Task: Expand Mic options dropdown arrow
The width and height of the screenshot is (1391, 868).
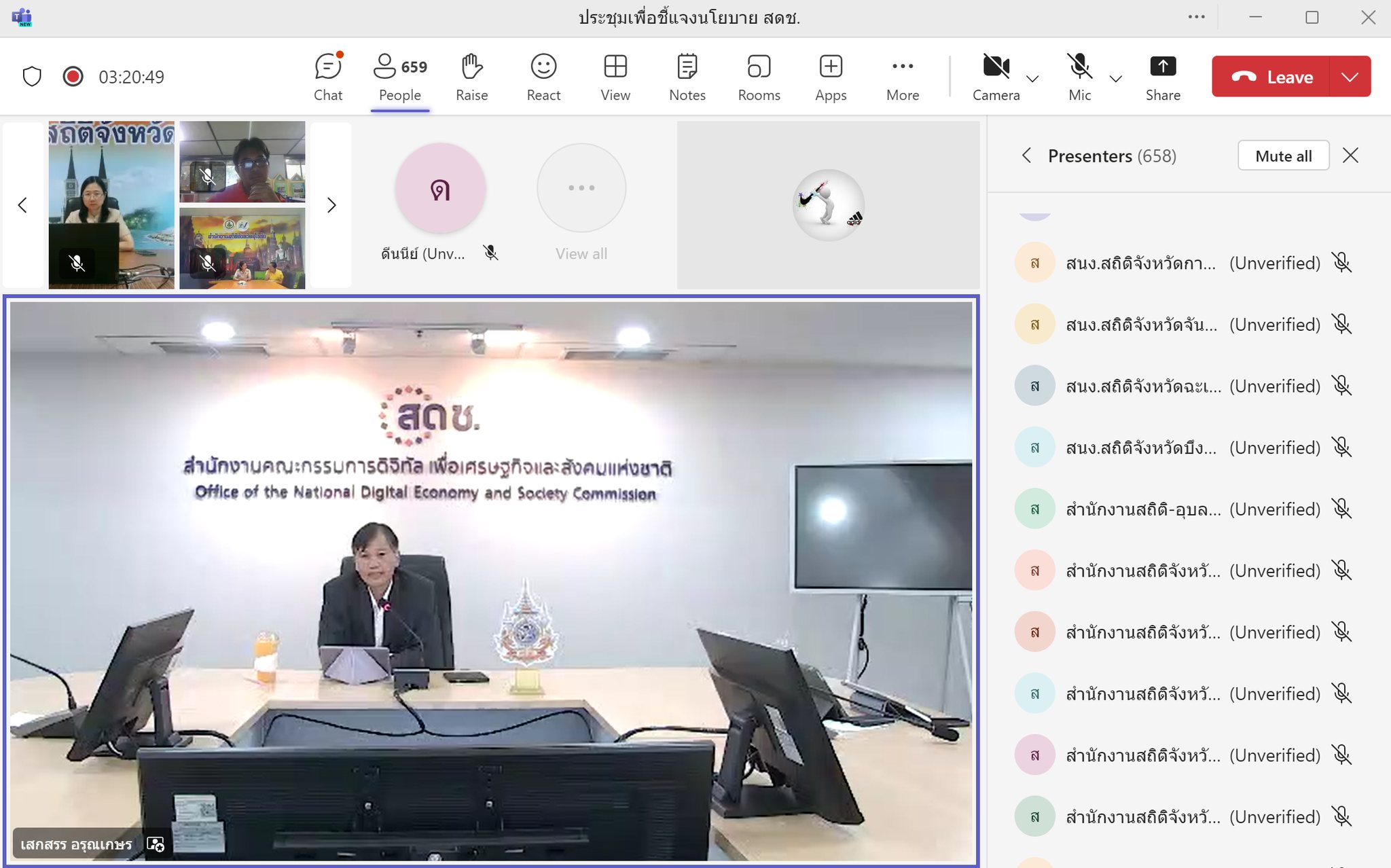Action: [x=1115, y=78]
